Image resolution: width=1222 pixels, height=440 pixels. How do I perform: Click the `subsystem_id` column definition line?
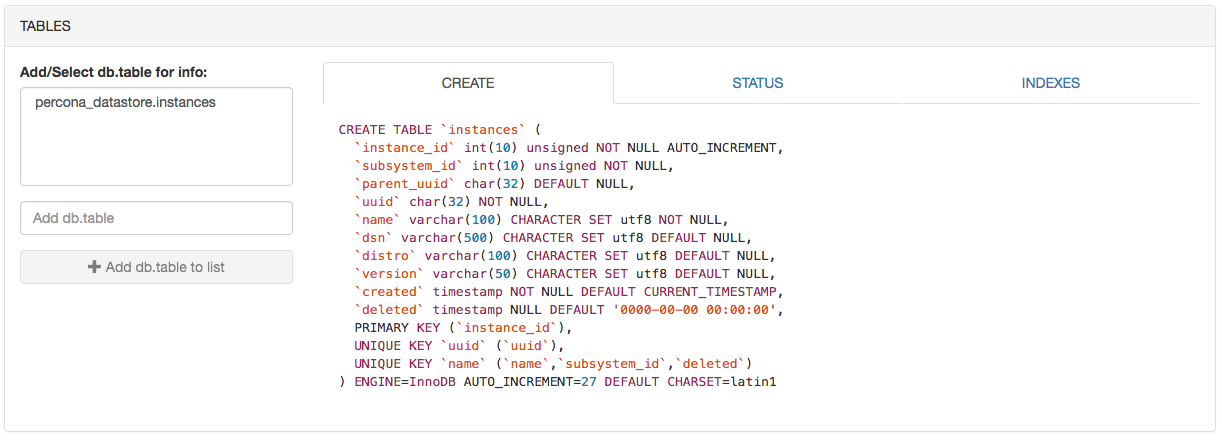[x=514, y=166]
